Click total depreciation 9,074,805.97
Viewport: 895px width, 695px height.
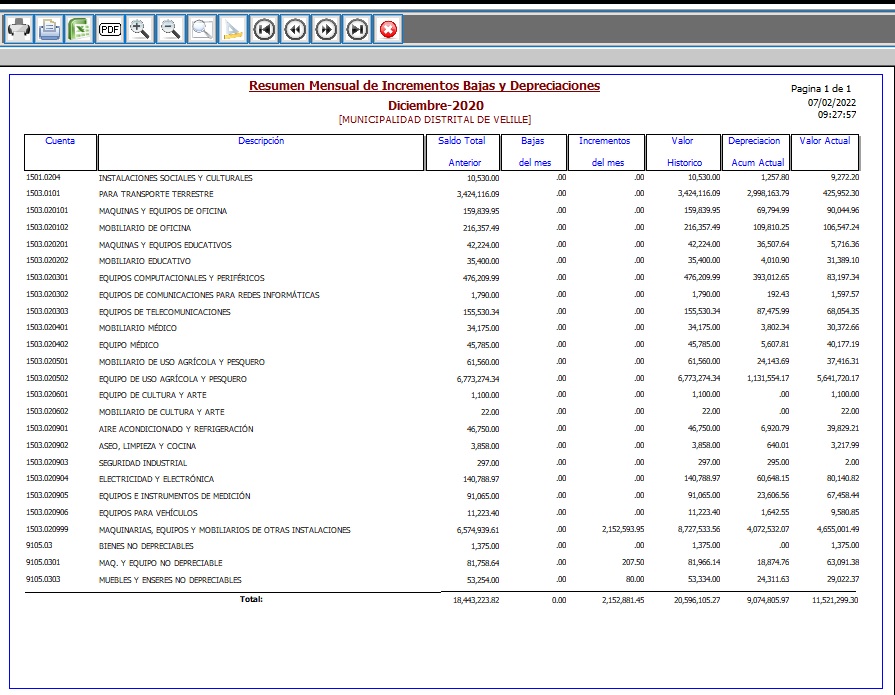click(768, 600)
